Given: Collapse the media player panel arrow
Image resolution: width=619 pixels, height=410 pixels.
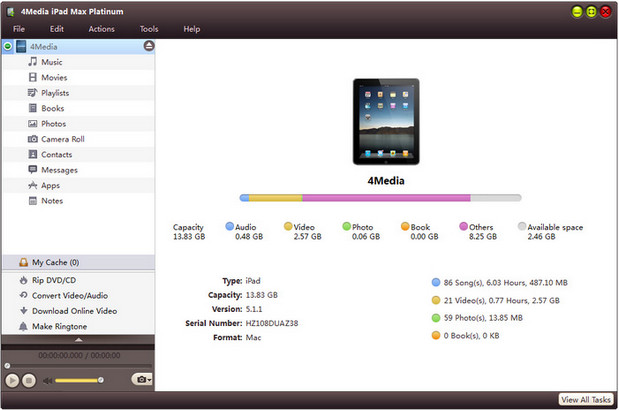Looking at the screenshot, I should tap(79, 339).
